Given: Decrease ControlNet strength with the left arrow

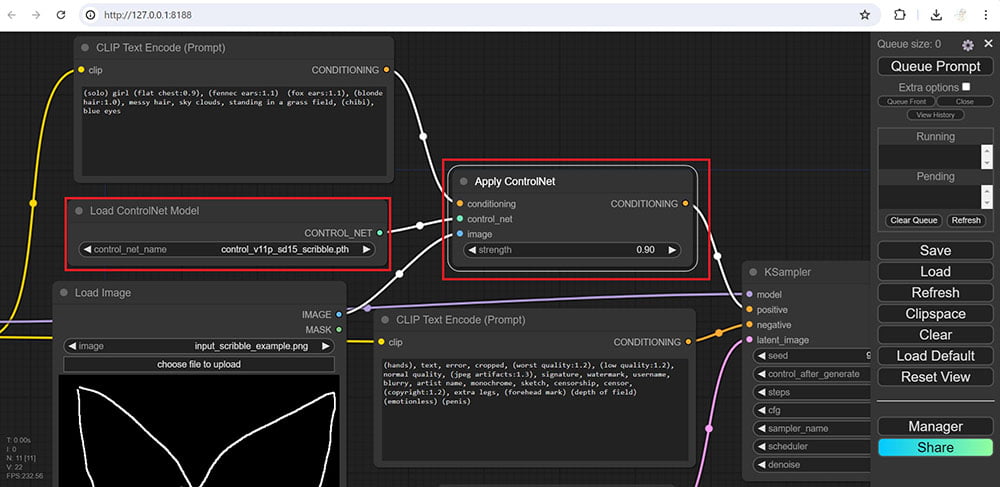Looking at the screenshot, I should pyautogui.click(x=471, y=250).
